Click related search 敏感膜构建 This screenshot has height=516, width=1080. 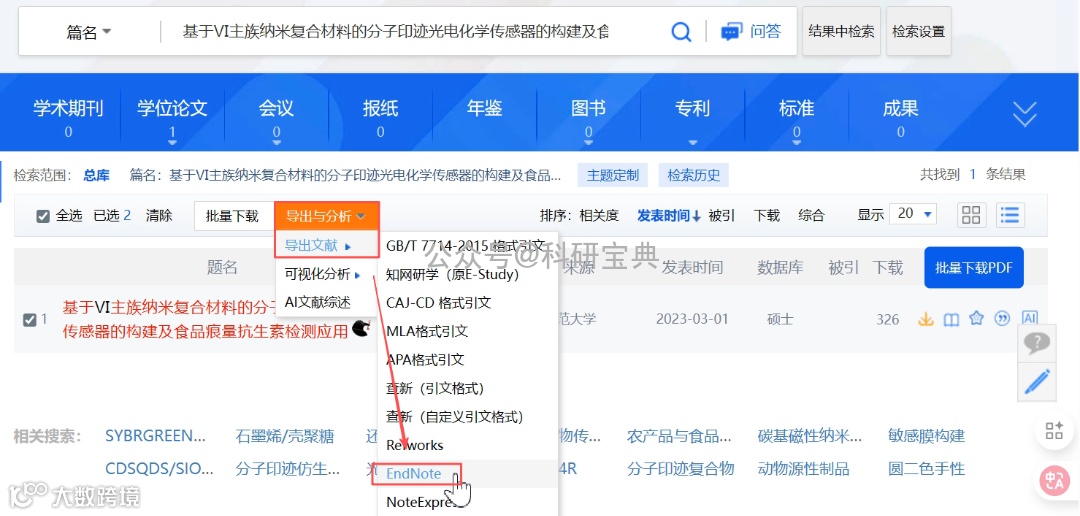pyautogui.click(x=926, y=436)
